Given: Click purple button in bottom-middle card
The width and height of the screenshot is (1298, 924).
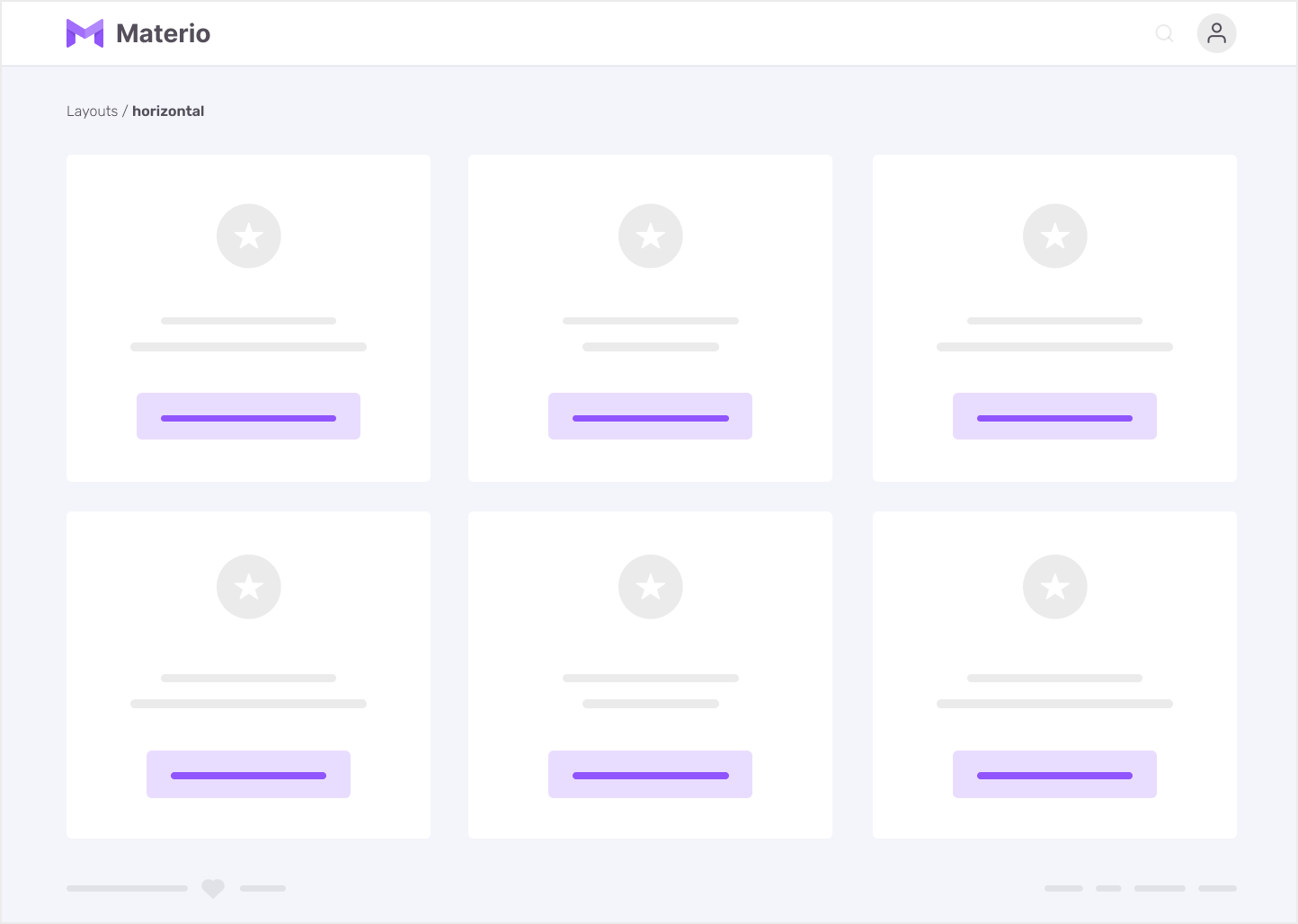Looking at the screenshot, I should 650,774.
